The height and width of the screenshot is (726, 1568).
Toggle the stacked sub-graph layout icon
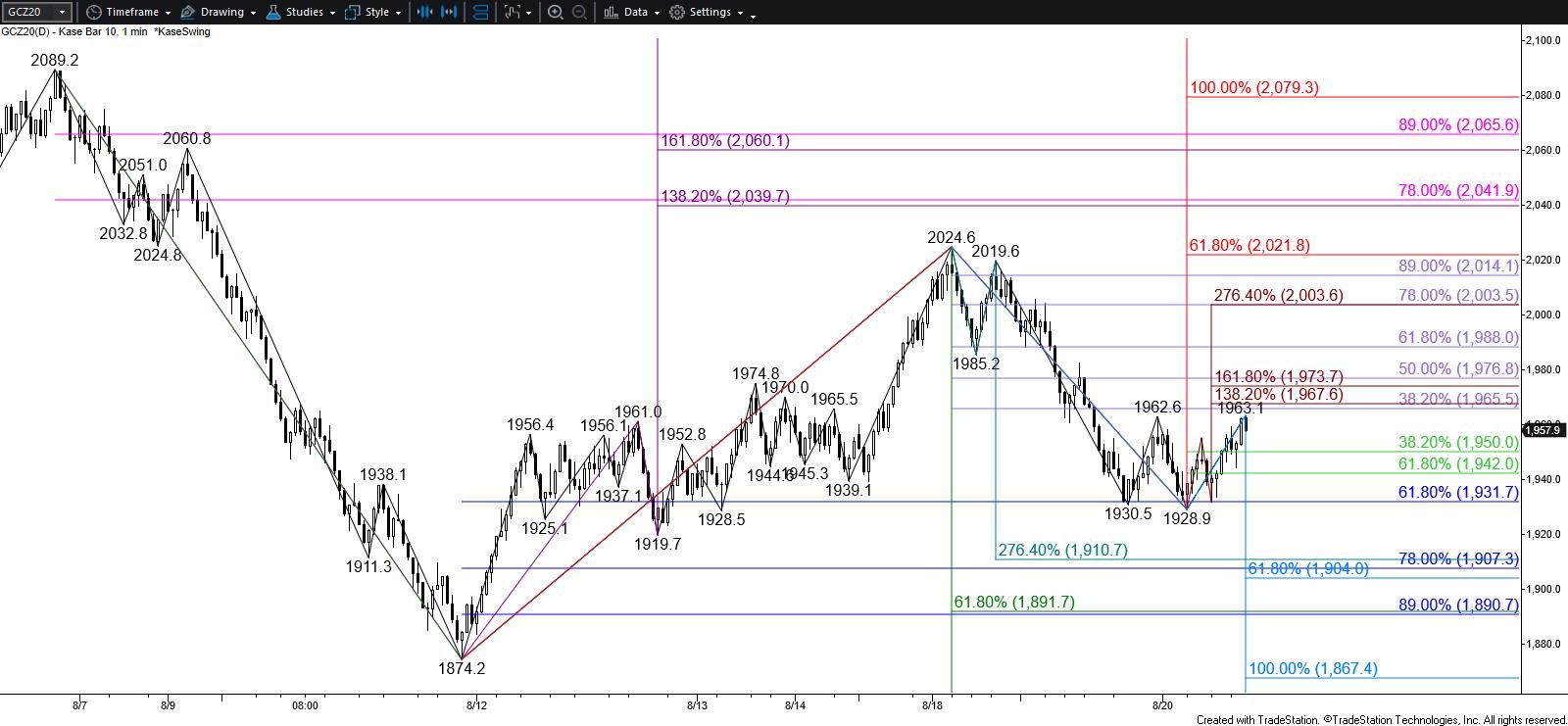click(481, 13)
